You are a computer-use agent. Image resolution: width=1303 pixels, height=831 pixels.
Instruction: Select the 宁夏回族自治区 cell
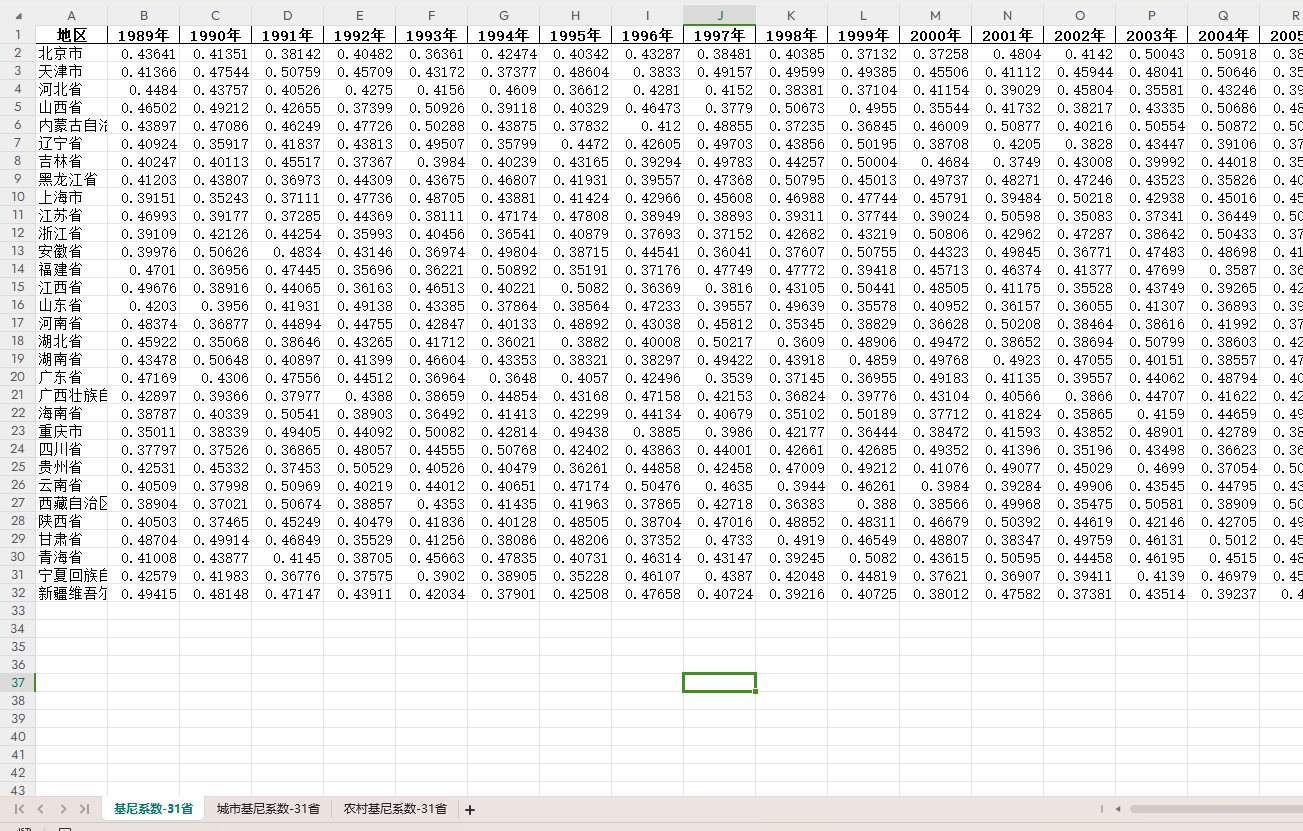coord(71,574)
